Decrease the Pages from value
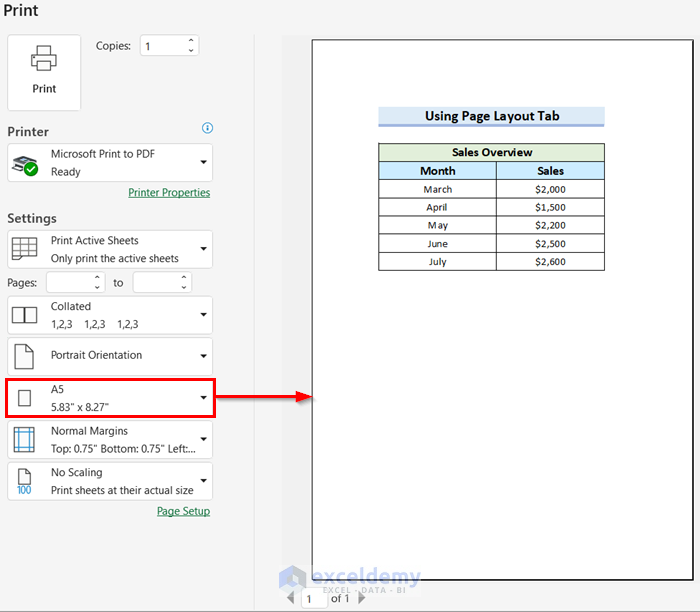 (97, 287)
